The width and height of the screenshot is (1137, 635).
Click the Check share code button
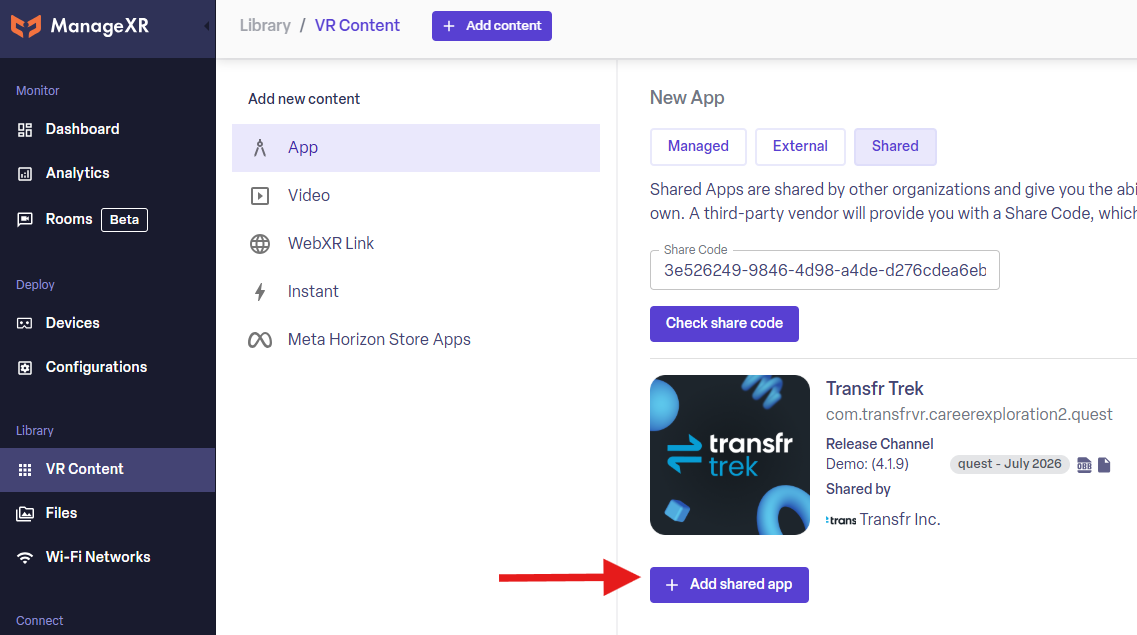724,323
